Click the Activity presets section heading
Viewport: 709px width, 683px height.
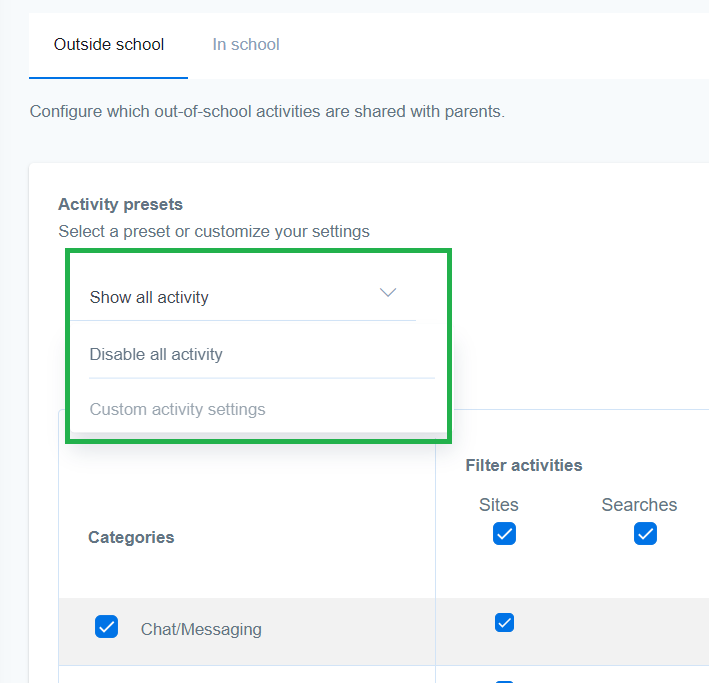tap(120, 204)
